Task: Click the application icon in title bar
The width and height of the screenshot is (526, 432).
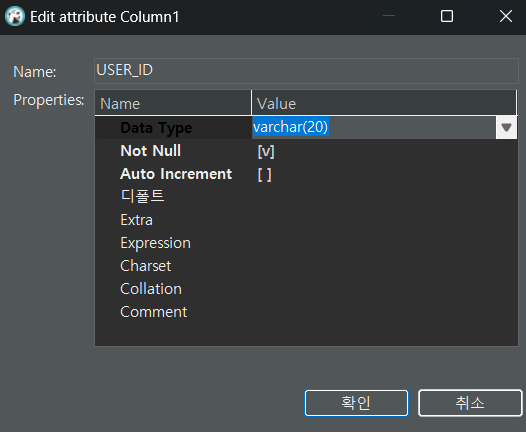Action: [15, 16]
